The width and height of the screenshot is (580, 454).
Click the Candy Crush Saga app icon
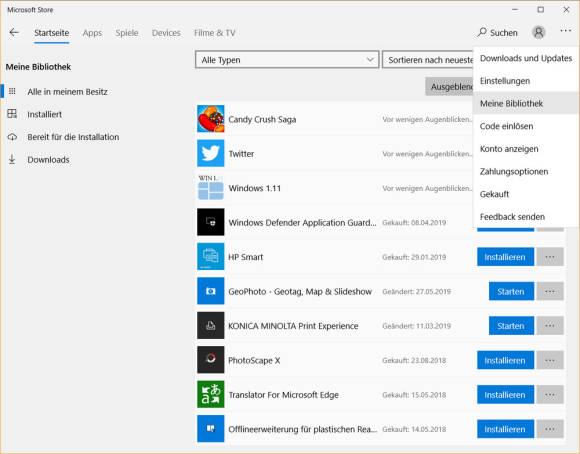(210, 119)
